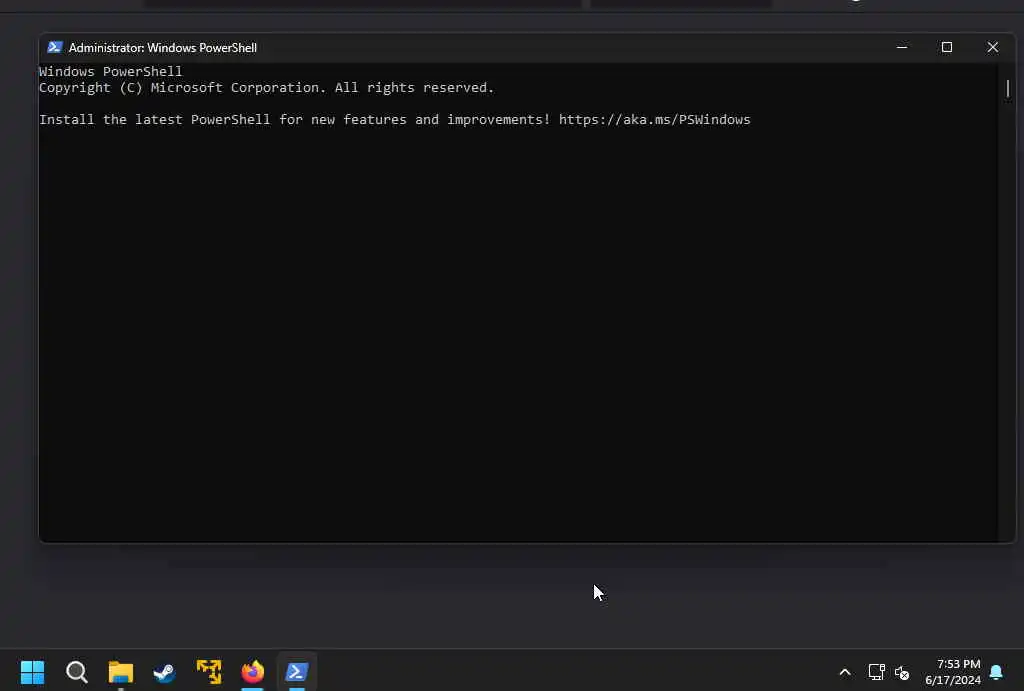Click the https://aka.ms/PSWindows link text

click(x=654, y=120)
